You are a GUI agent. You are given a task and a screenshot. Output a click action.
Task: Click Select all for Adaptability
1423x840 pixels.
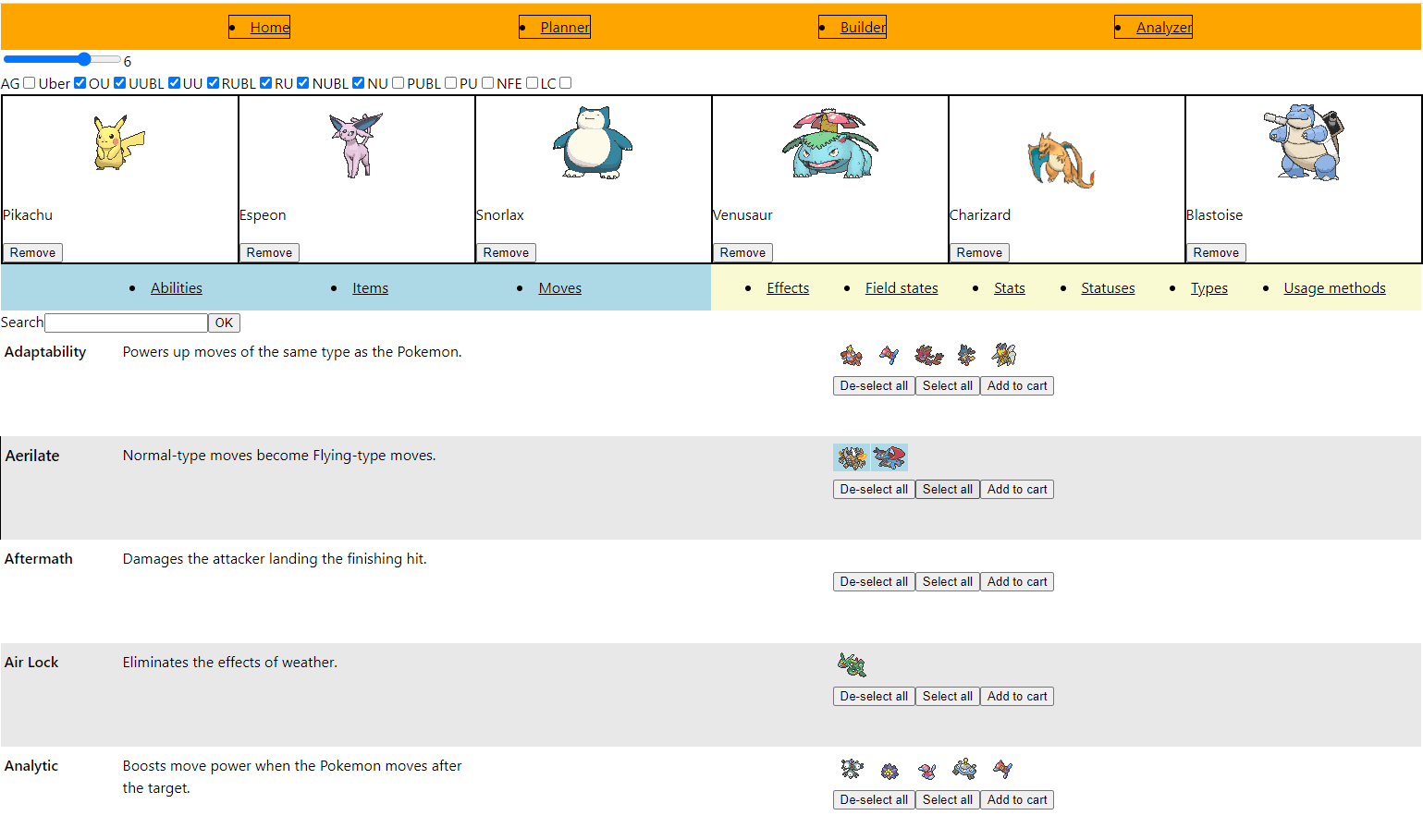coord(948,385)
